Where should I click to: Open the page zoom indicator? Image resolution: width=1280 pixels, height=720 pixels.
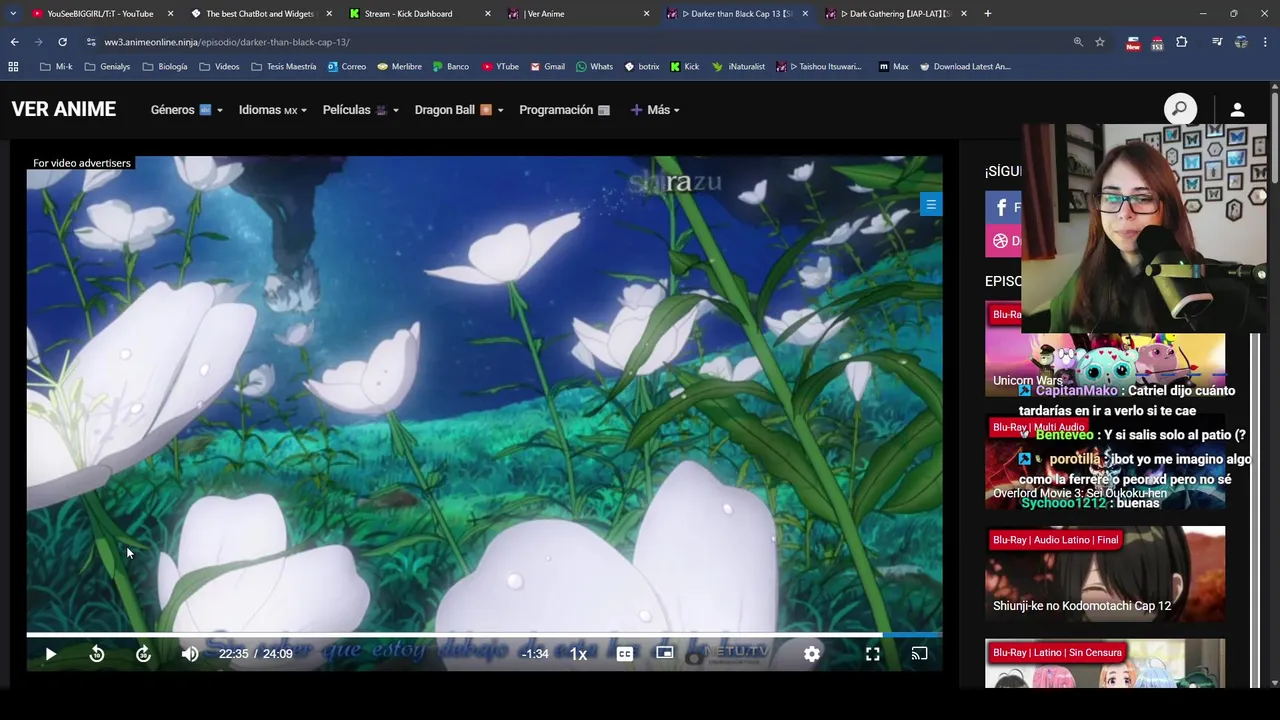[x=1078, y=42]
